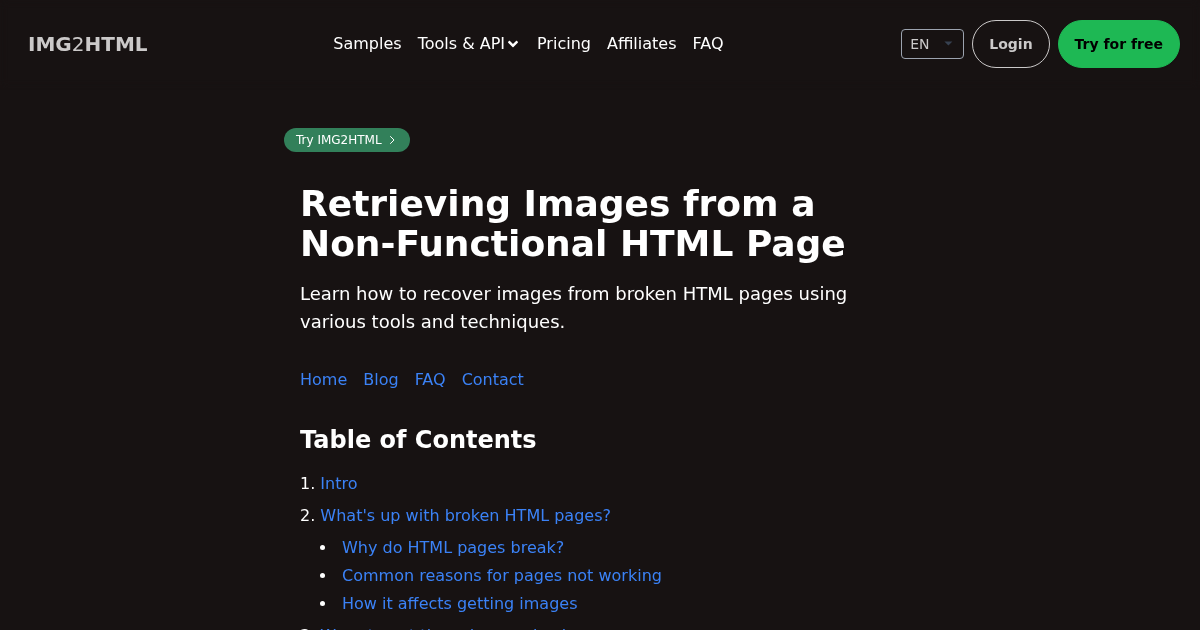This screenshot has height=630, width=1200.
Task: Open the FAQ breadcrumb link
Action: click(430, 379)
